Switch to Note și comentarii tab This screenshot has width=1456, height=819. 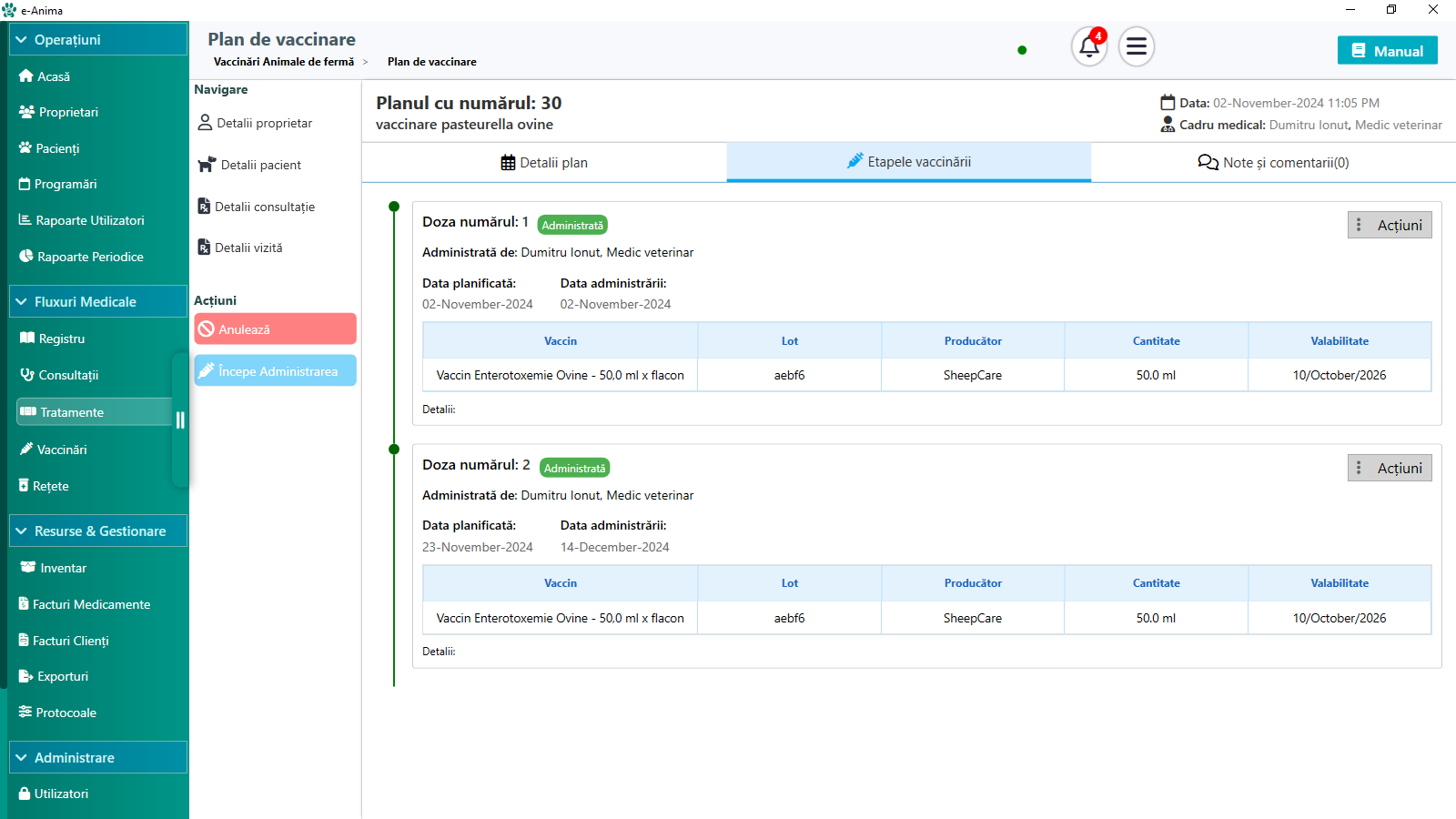1273,163
